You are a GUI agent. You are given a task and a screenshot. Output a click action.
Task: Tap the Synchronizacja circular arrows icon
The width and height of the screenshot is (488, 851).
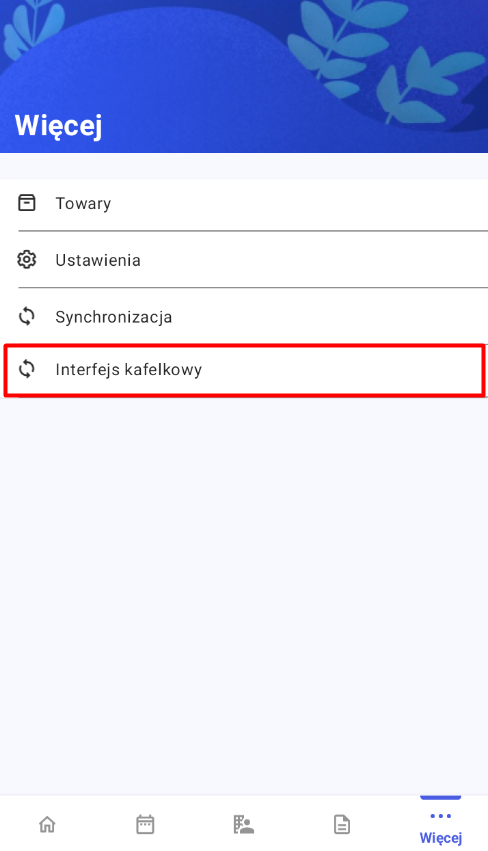click(x=27, y=316)
